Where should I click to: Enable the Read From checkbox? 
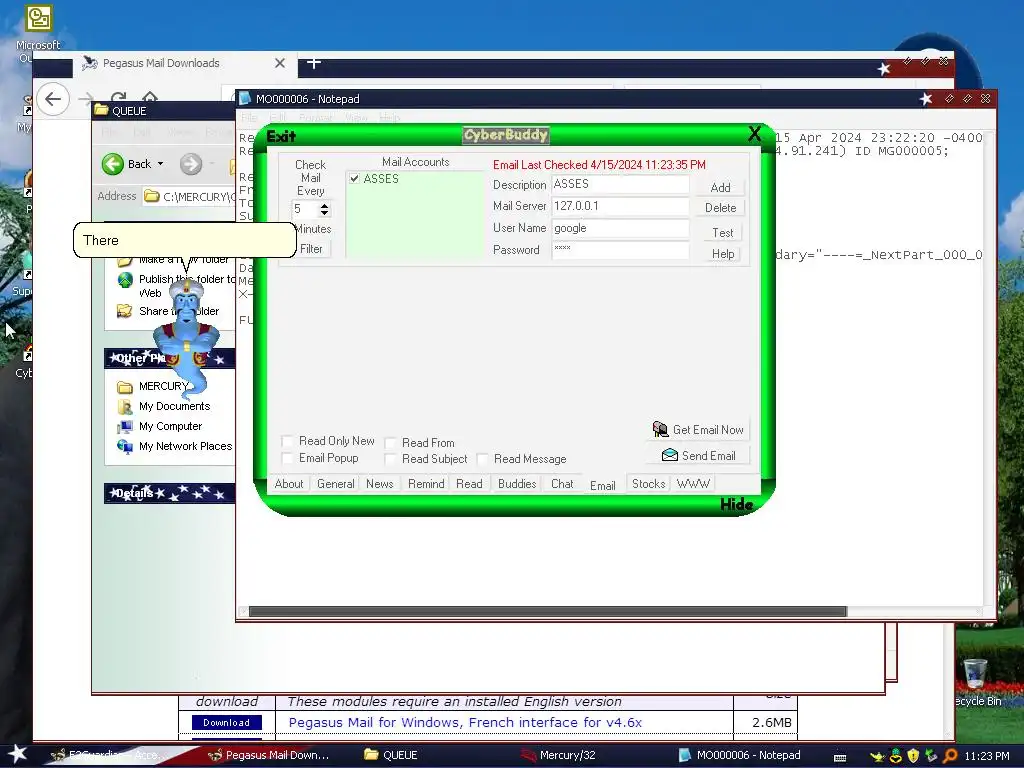click(390, 443)
